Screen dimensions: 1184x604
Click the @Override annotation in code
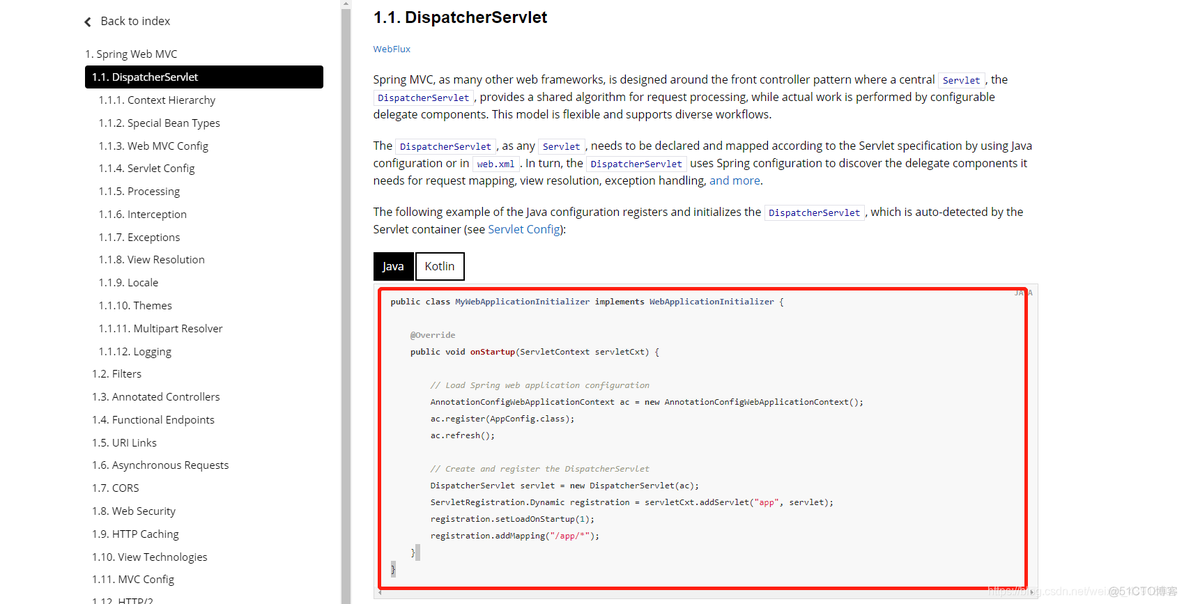coord(433,335)
